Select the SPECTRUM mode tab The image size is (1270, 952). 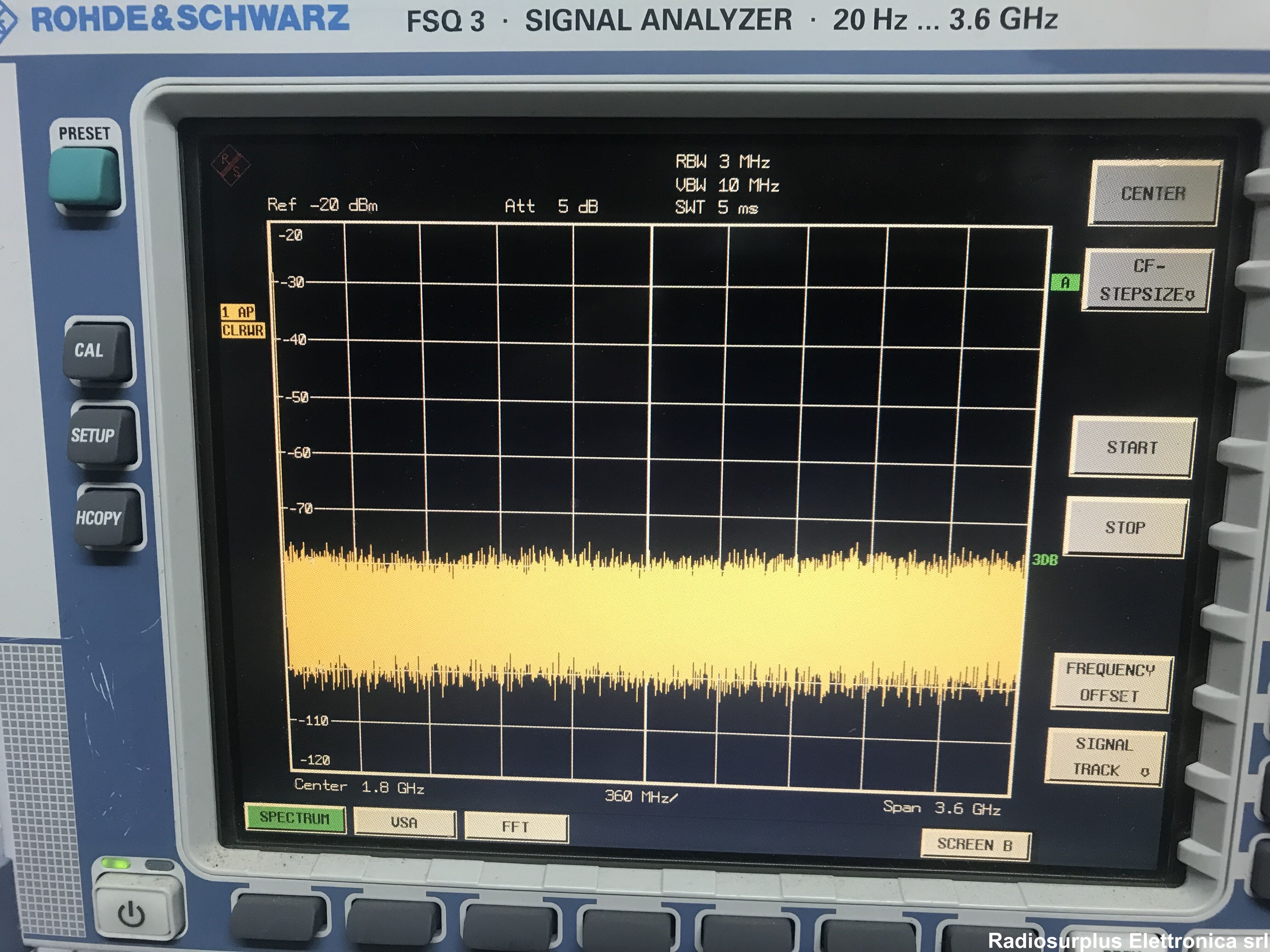[x=295, y=818]
